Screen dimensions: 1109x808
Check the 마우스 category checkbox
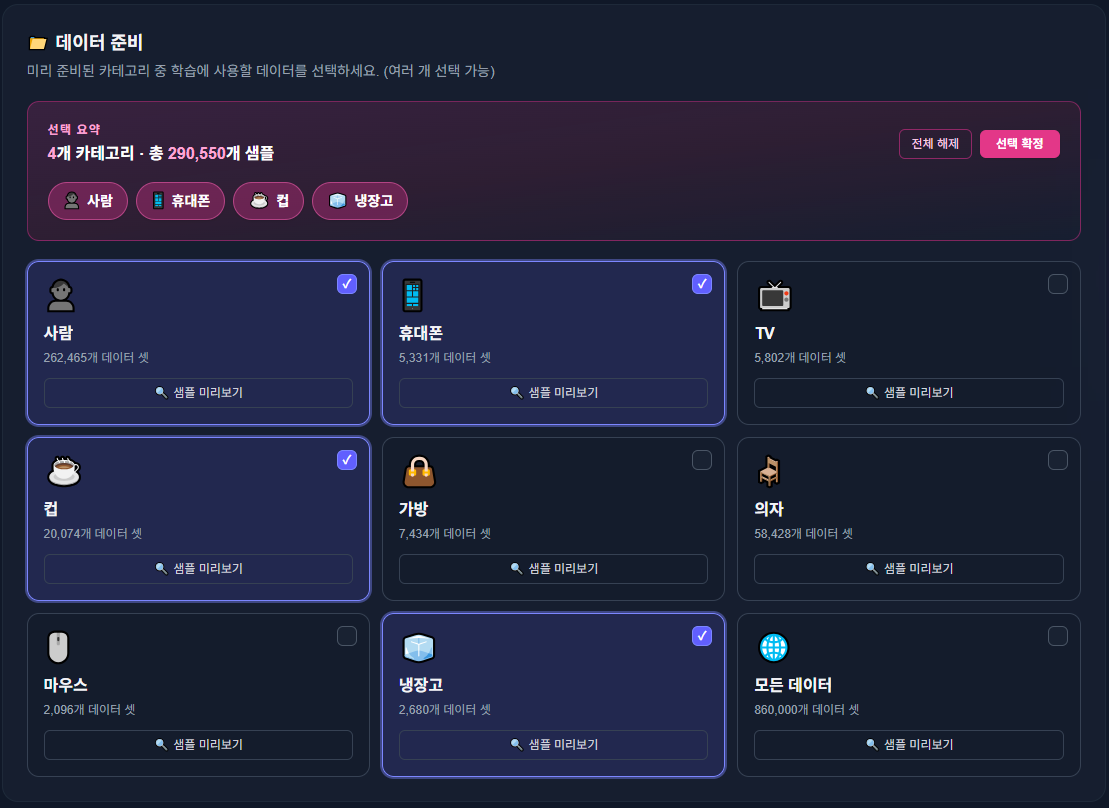pos(347,636)
